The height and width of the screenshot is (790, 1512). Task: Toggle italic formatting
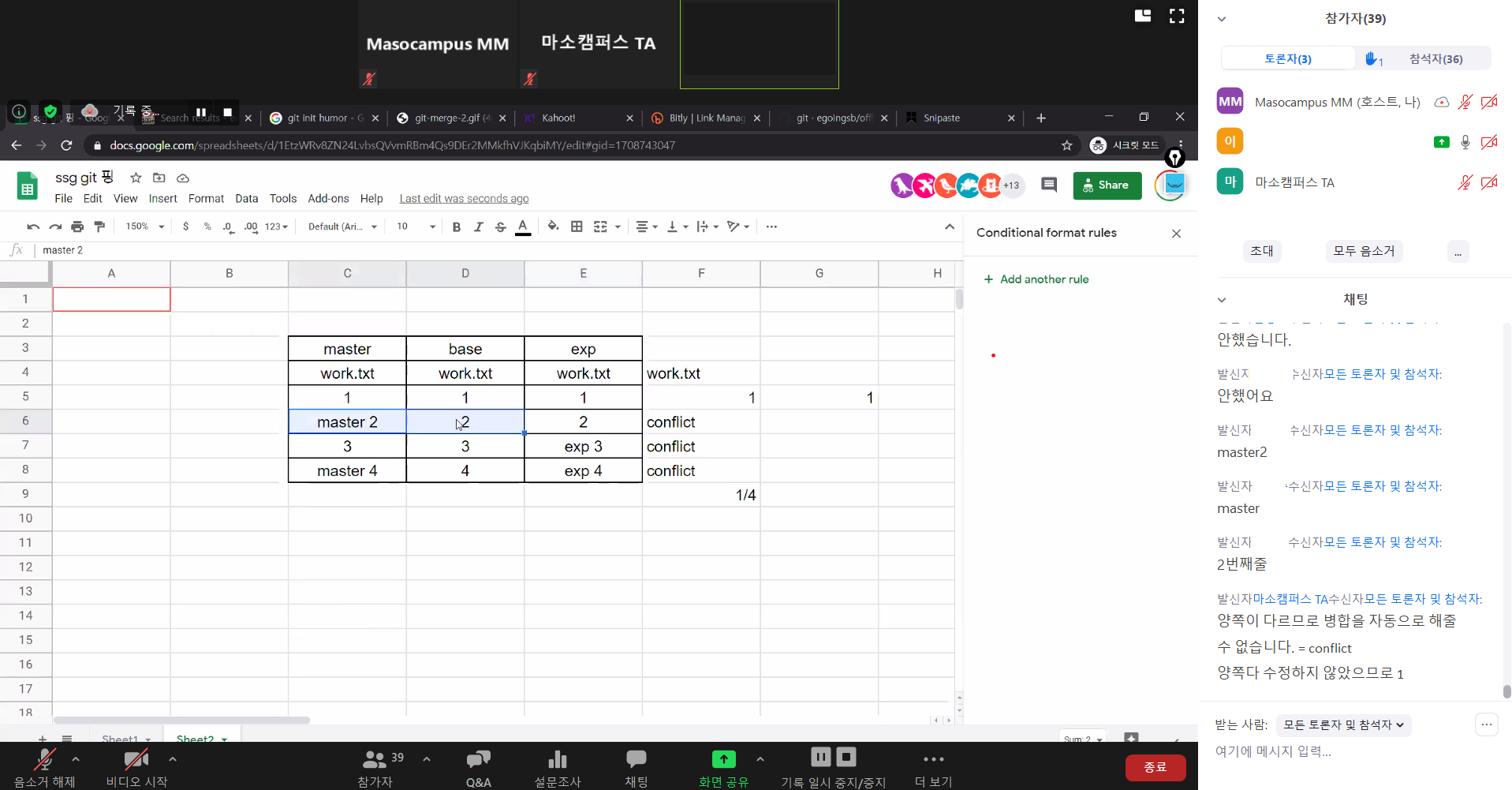point(478,227)
